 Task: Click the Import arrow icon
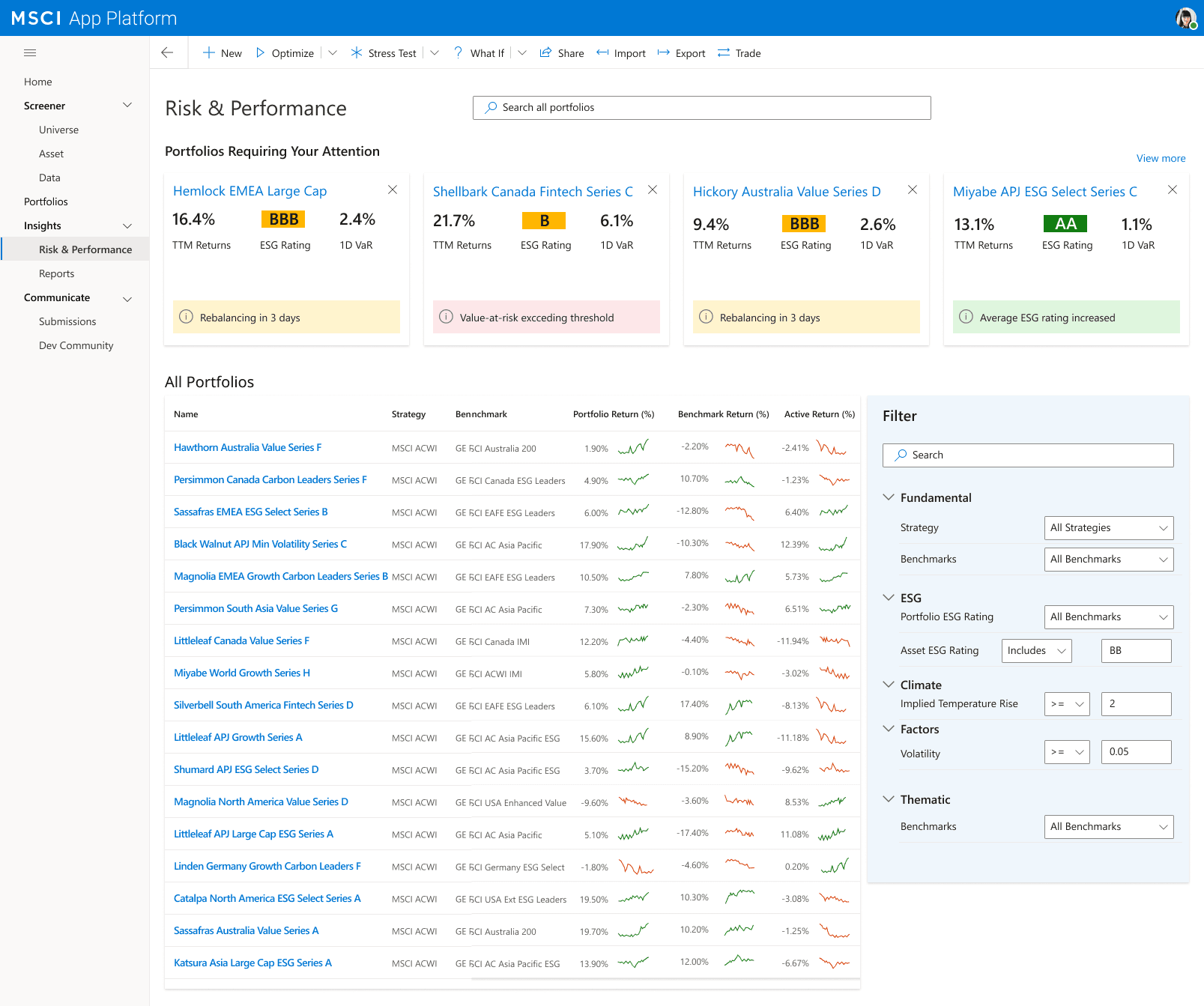point(602,52)
